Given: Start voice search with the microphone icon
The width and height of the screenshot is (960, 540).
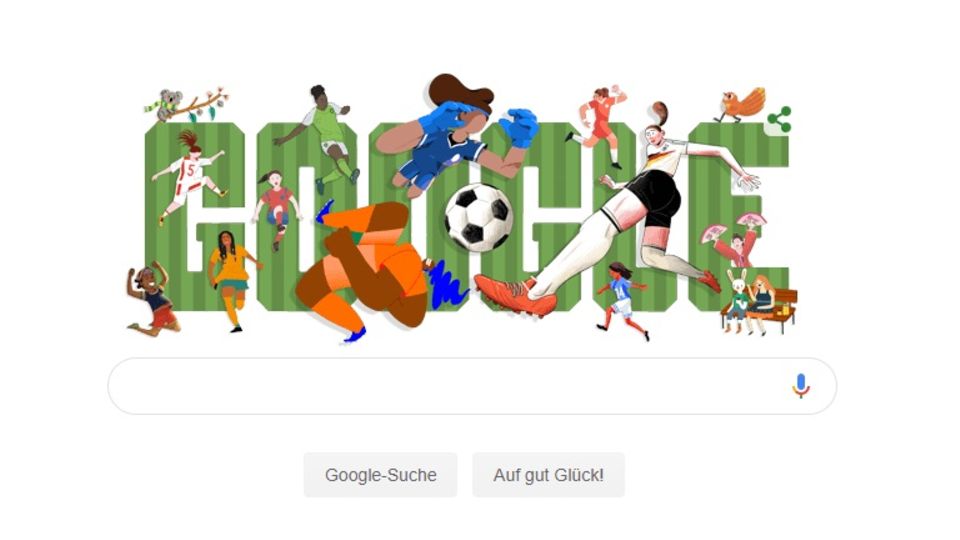Looking at the screenshot, I should (801, 386).
